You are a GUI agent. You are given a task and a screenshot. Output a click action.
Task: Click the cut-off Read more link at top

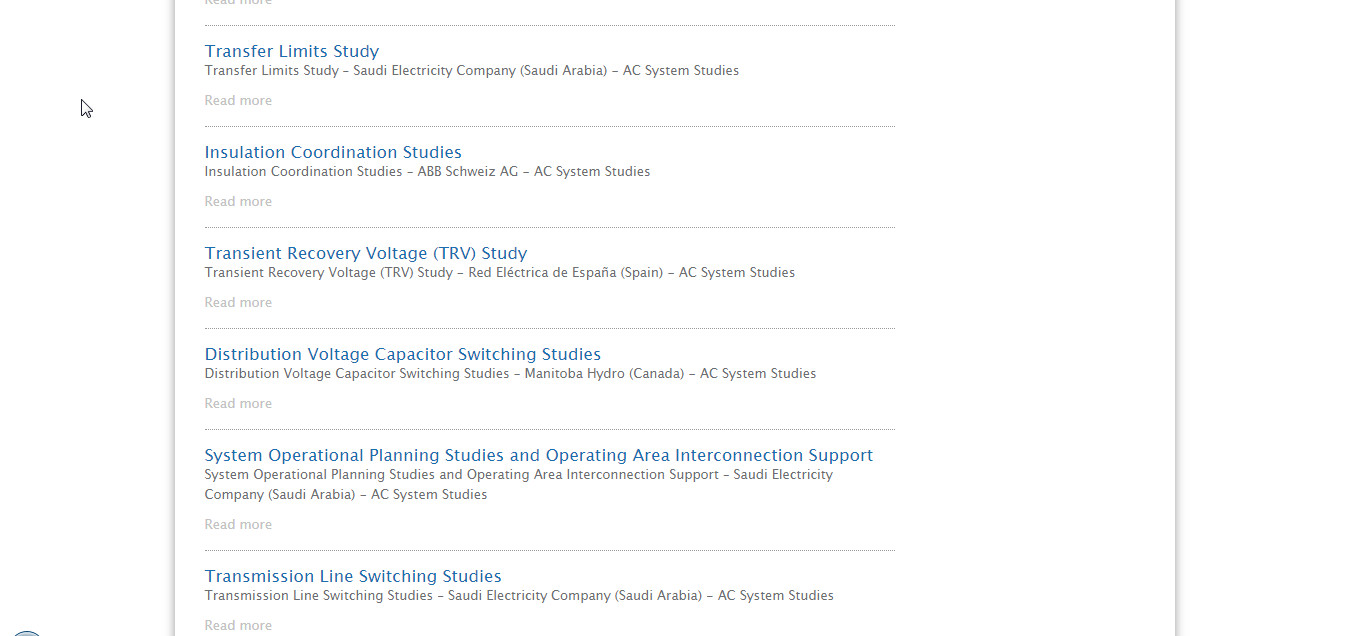pyautogui.click(x=238, y=3)
